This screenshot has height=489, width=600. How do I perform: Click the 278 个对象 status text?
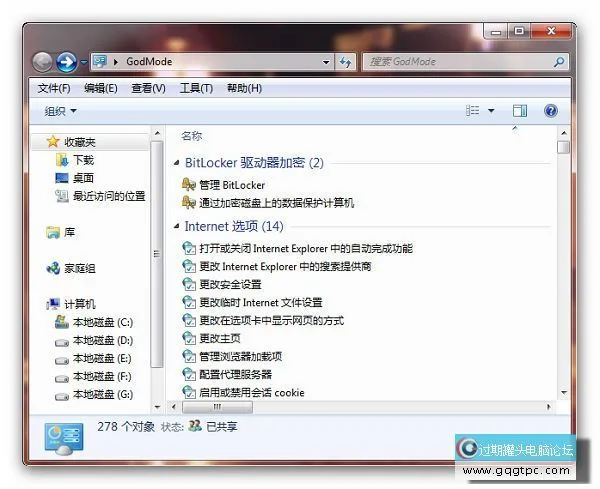(126, 427)
